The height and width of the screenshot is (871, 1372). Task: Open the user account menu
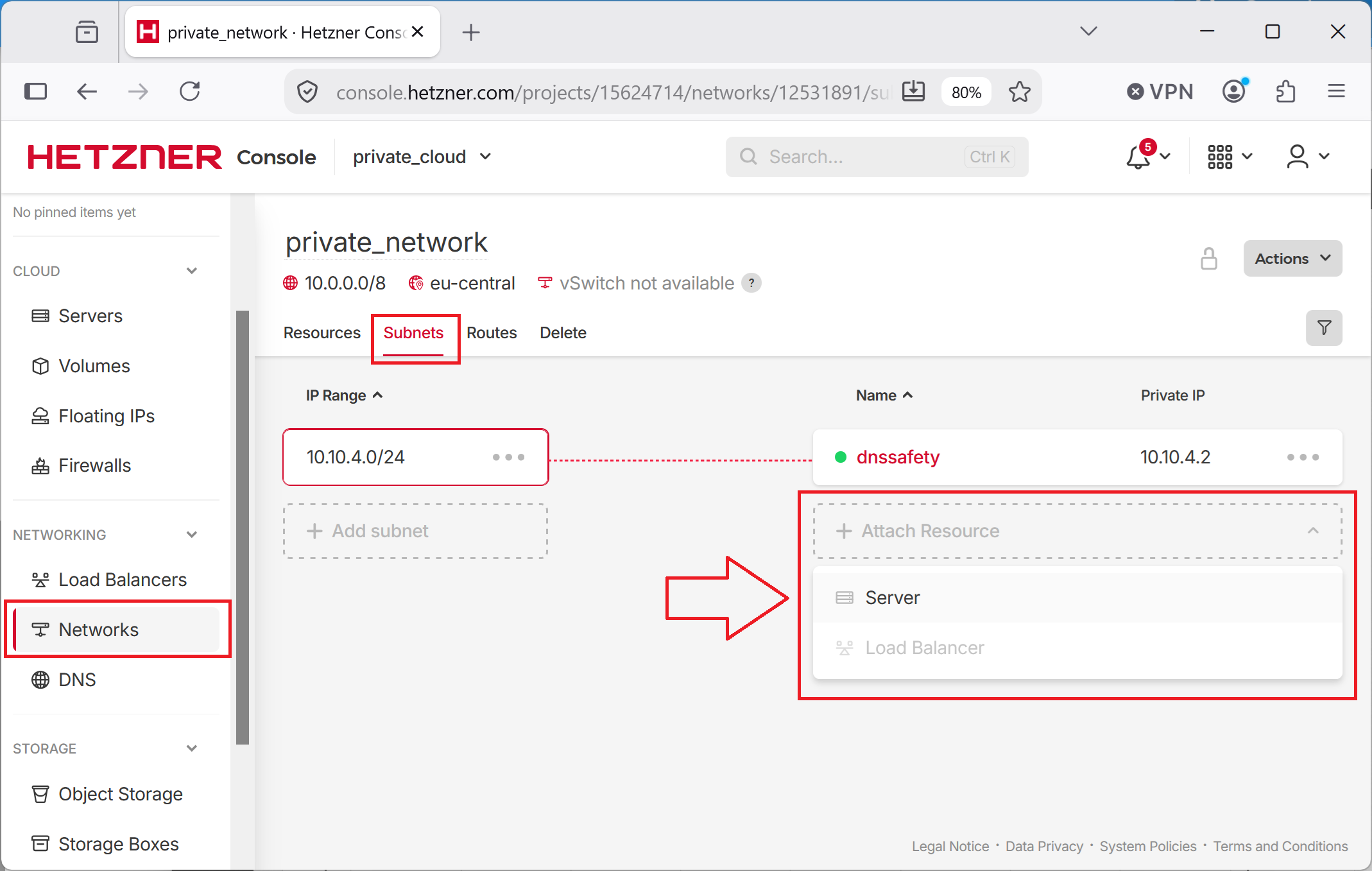[x=1307, y=156]
